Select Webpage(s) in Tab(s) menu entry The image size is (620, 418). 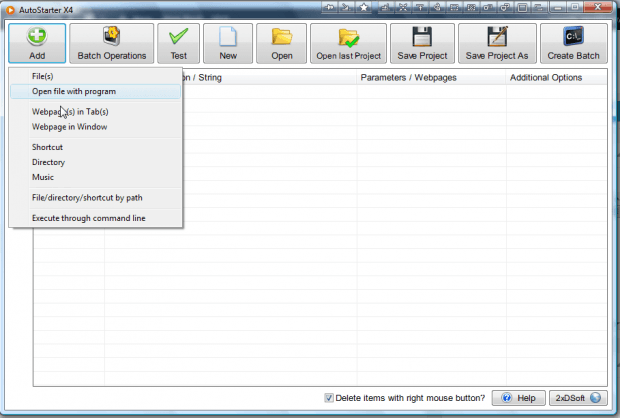(95, 112)
